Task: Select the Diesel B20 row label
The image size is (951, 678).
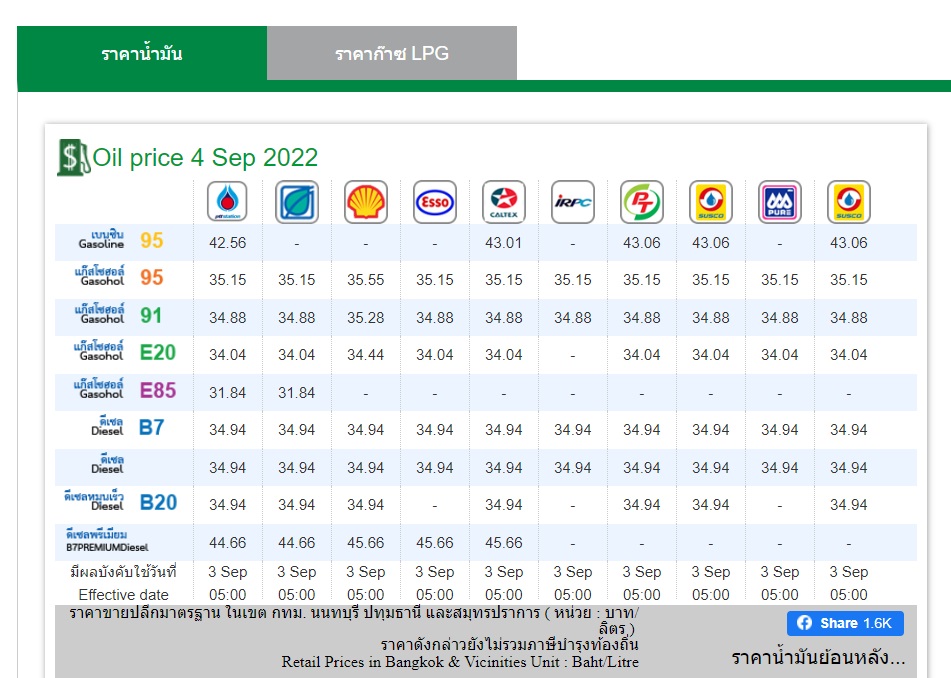Action: pos(121,502)
